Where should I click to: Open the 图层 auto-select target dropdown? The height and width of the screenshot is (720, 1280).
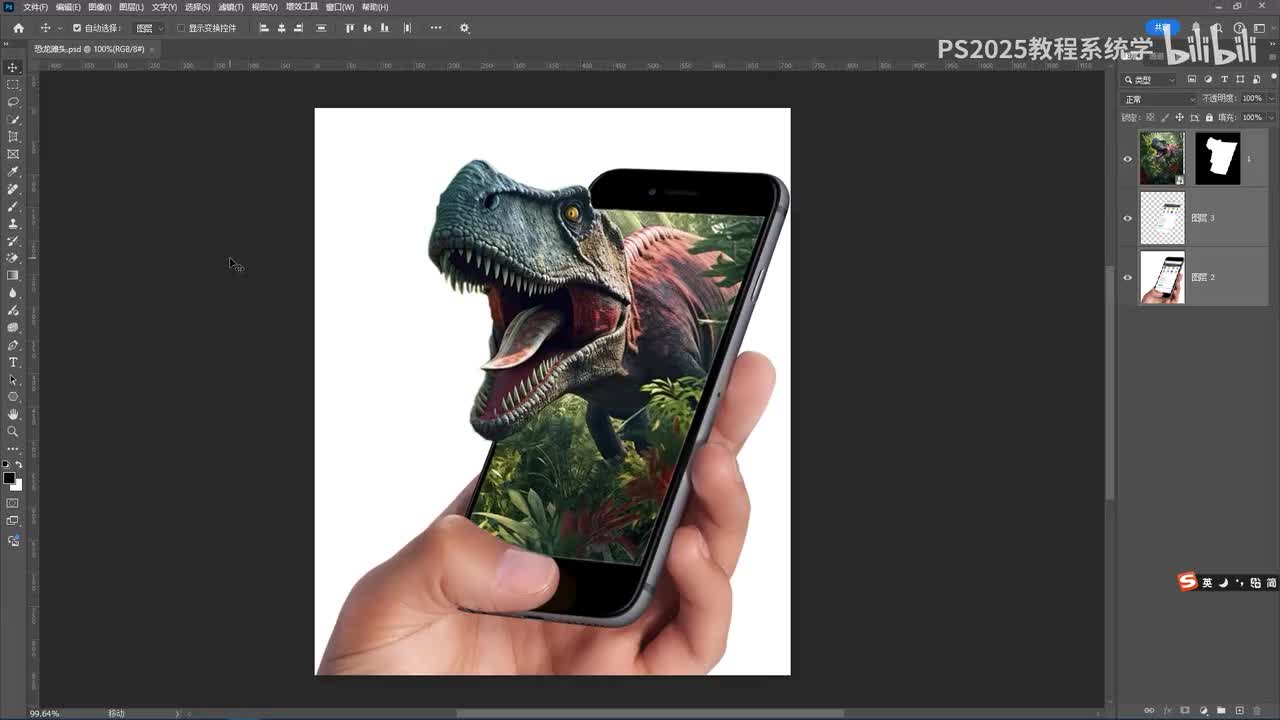click(x=149, y=28)
